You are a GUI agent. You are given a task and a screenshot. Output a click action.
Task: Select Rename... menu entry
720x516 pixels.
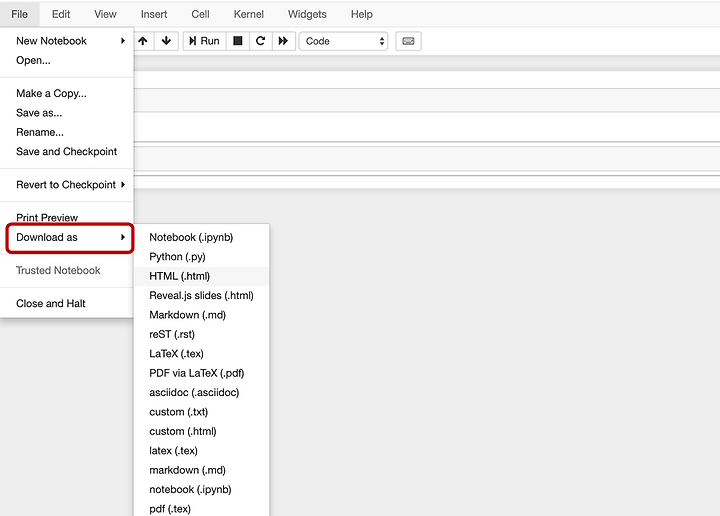click(67, 132)
